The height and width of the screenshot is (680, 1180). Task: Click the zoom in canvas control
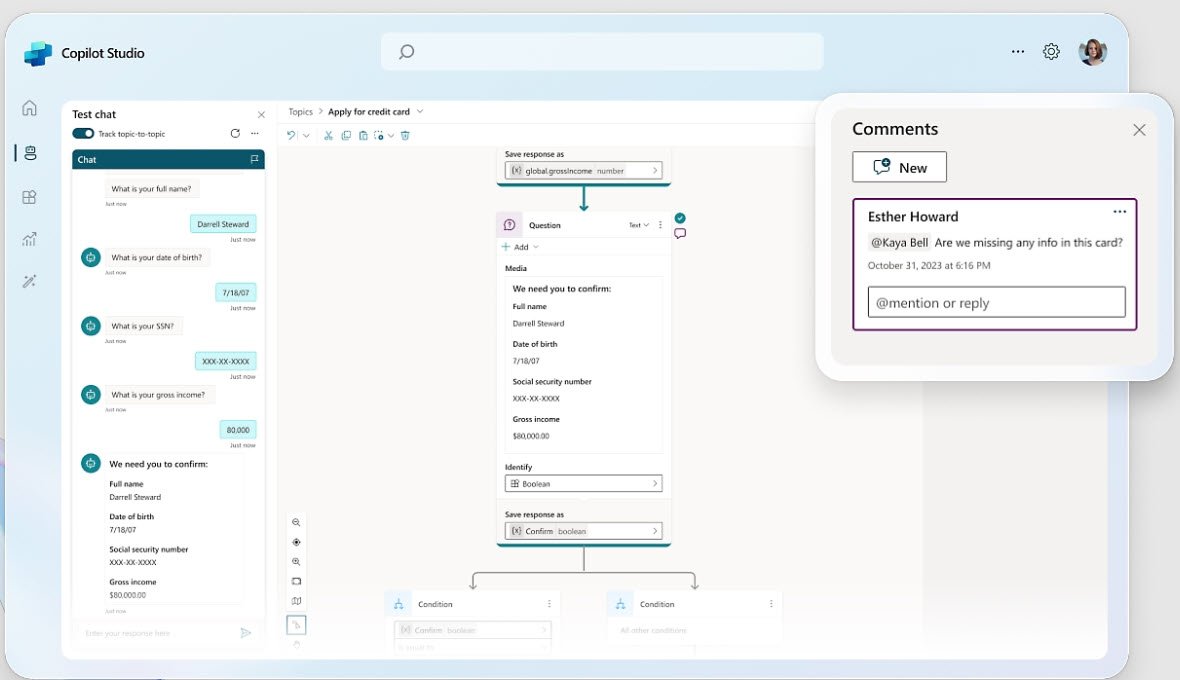pyautogui.click(x=297, y=561)
